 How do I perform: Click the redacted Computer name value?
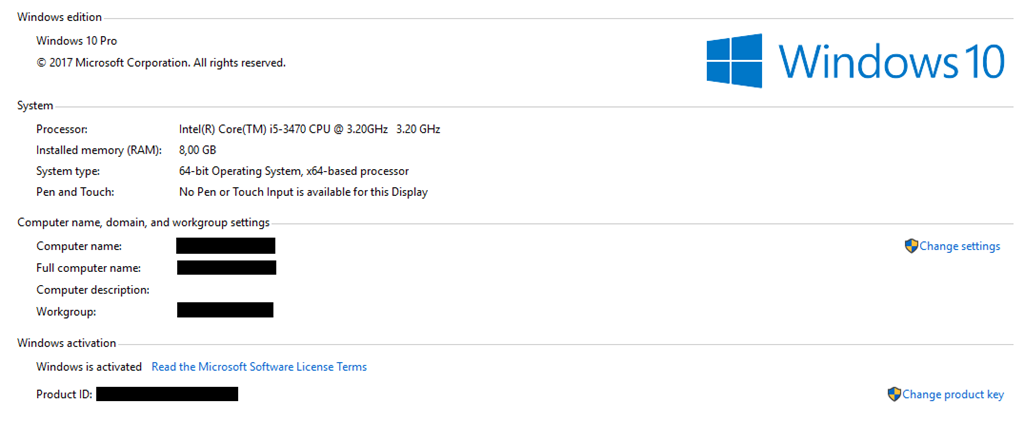pyautogui.click(x=226, y=246)
